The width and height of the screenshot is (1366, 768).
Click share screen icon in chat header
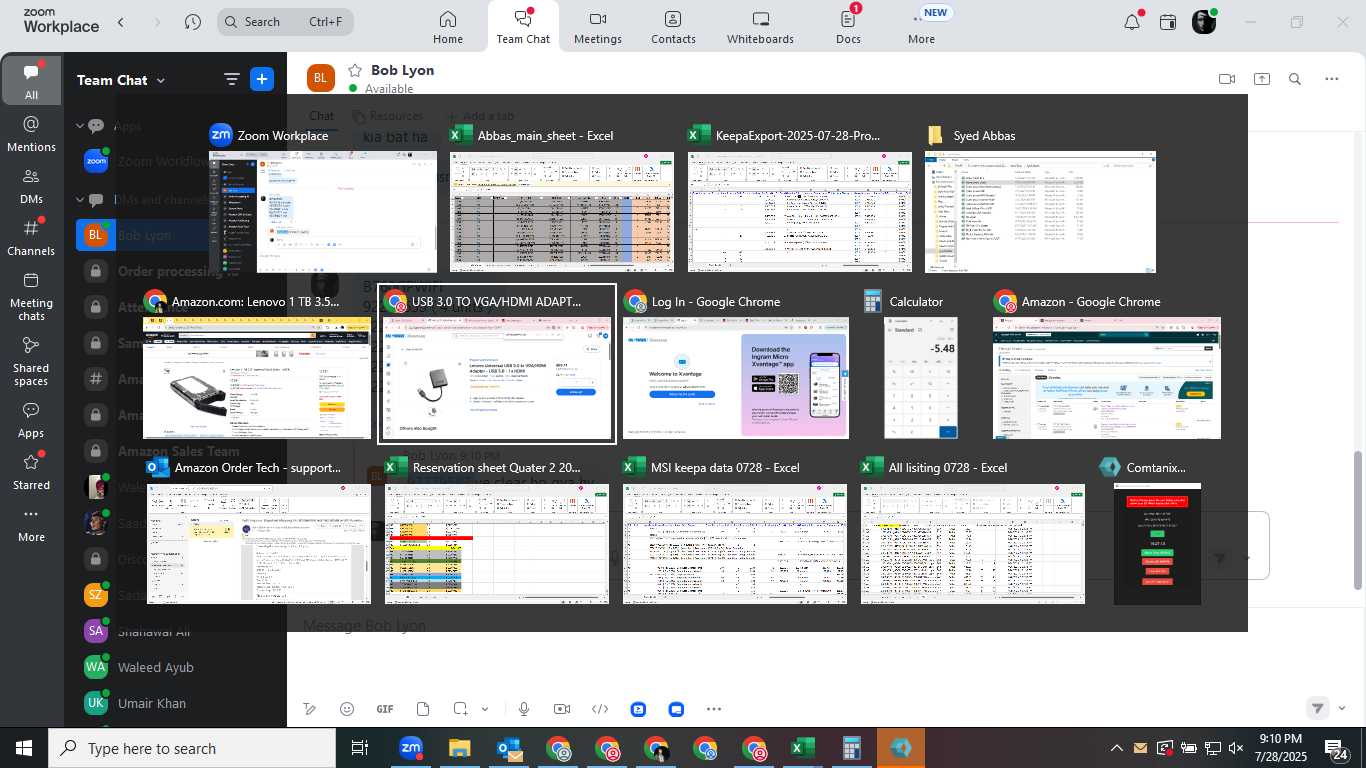click(1262, 79)
